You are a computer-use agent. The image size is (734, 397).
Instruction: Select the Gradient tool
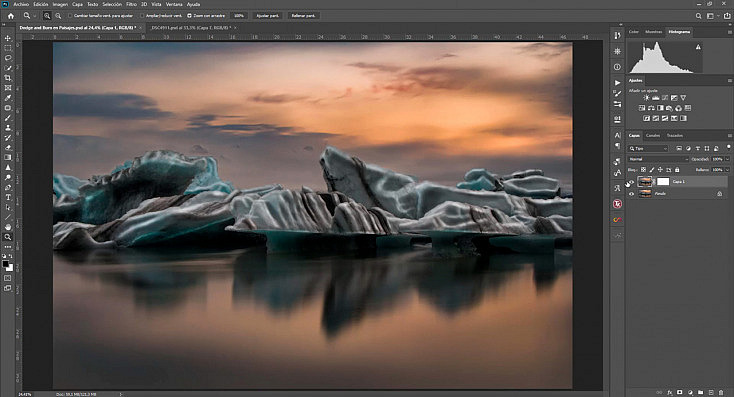pos(7,158)
